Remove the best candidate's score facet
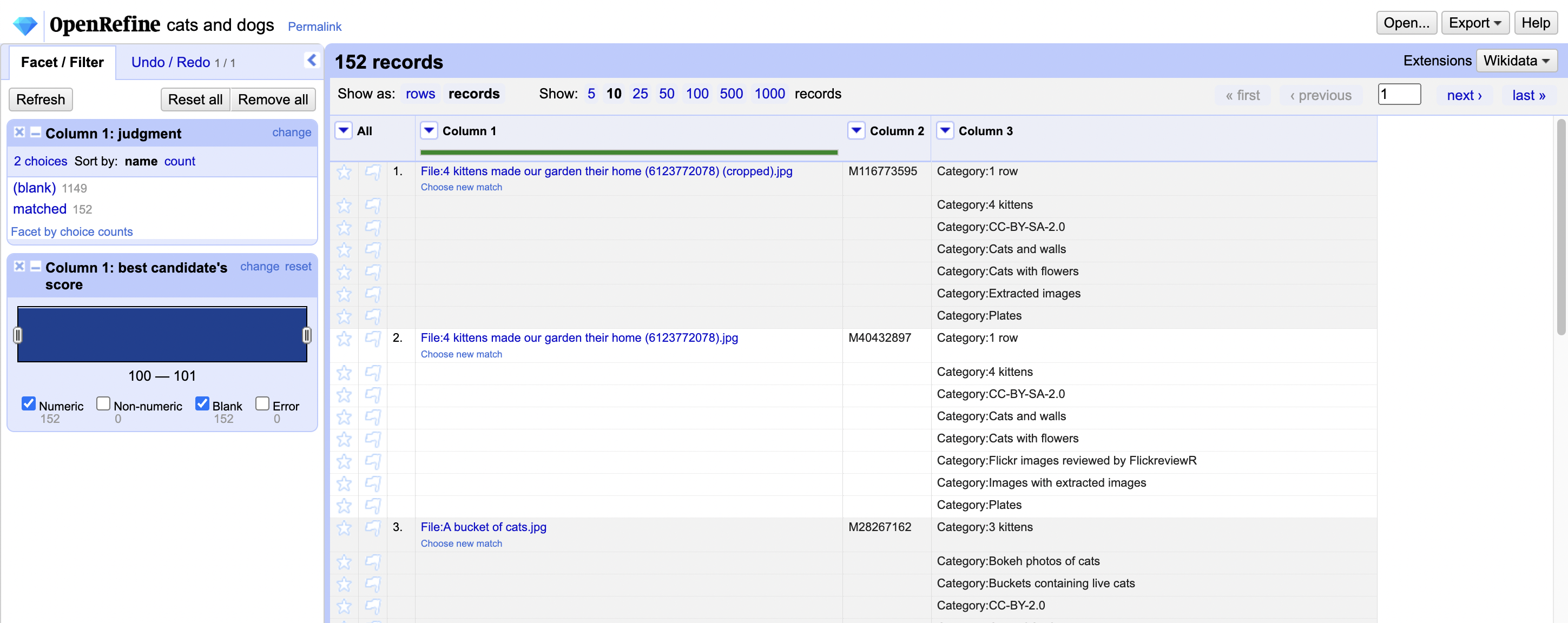 (19, 267)
